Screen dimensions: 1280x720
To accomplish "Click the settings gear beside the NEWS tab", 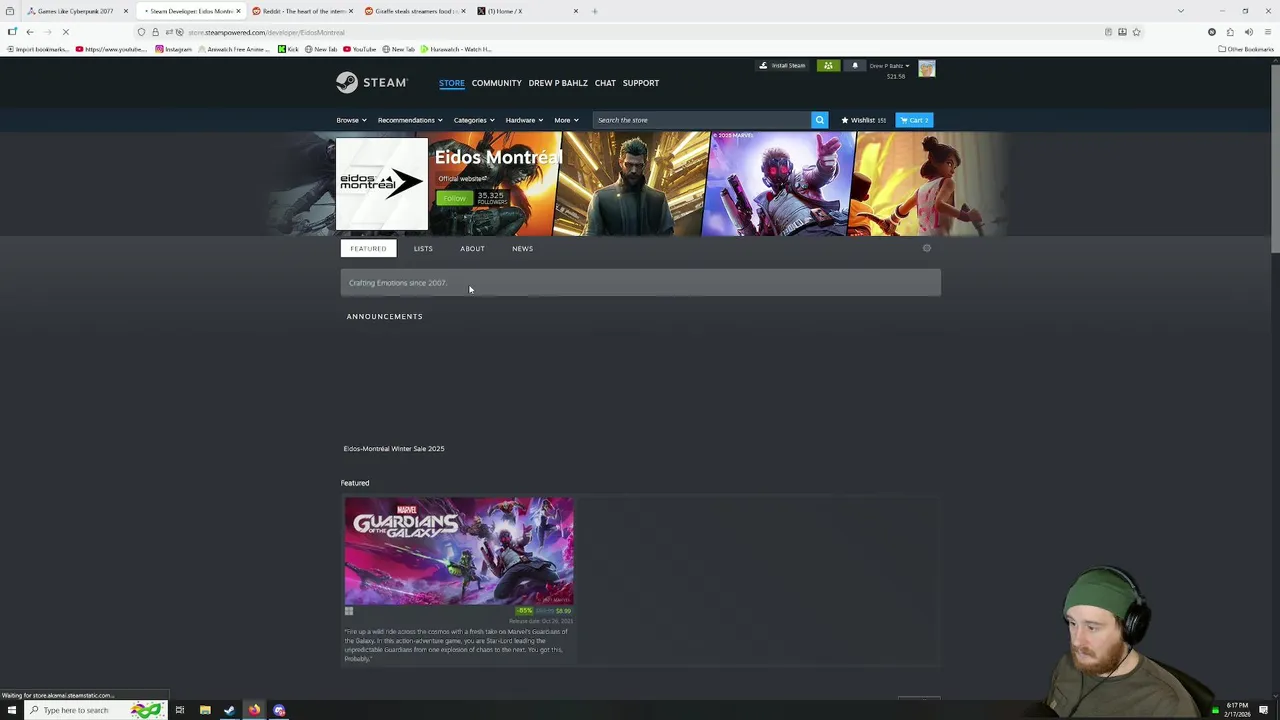I will (x=927, y=248).
